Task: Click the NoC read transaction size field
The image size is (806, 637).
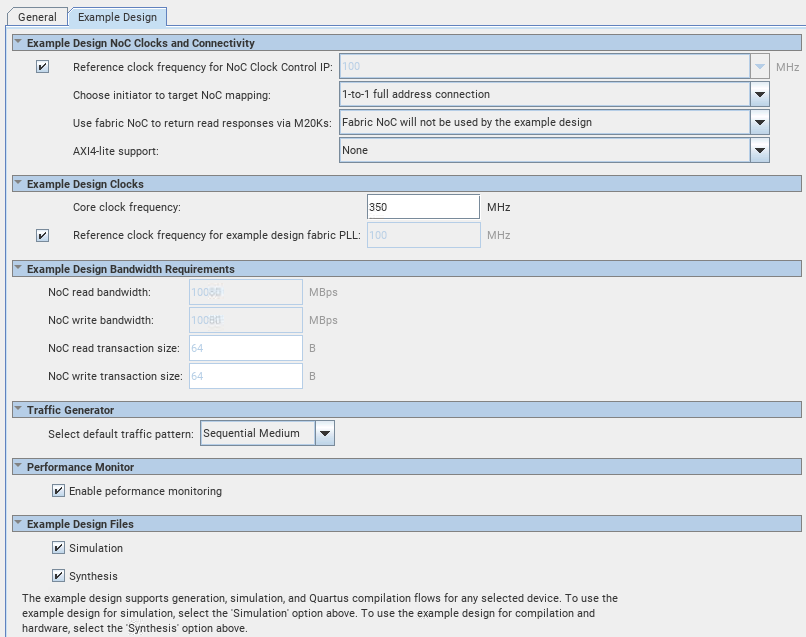Action: tap(245, 348)
